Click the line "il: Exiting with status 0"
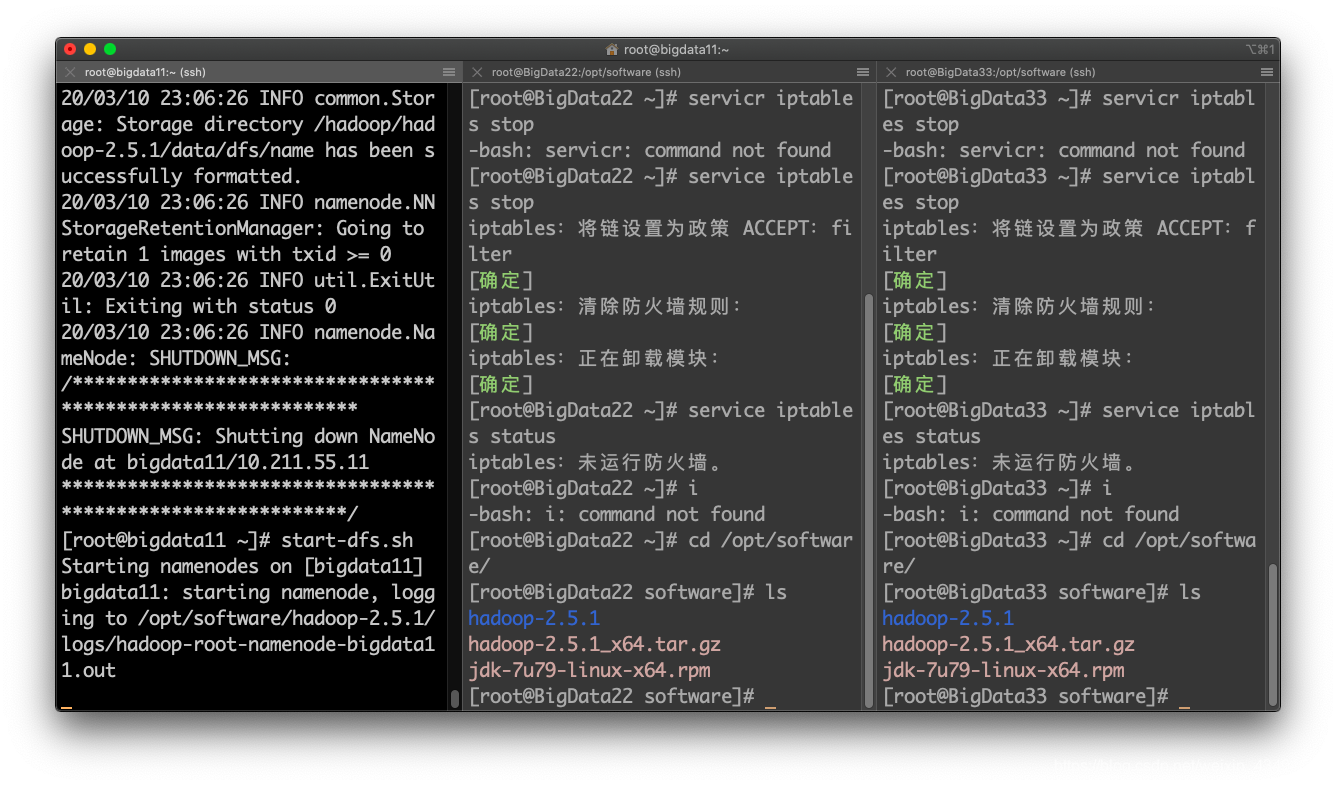The width and height of the screenshot is (1336, 785). point(199,306)
